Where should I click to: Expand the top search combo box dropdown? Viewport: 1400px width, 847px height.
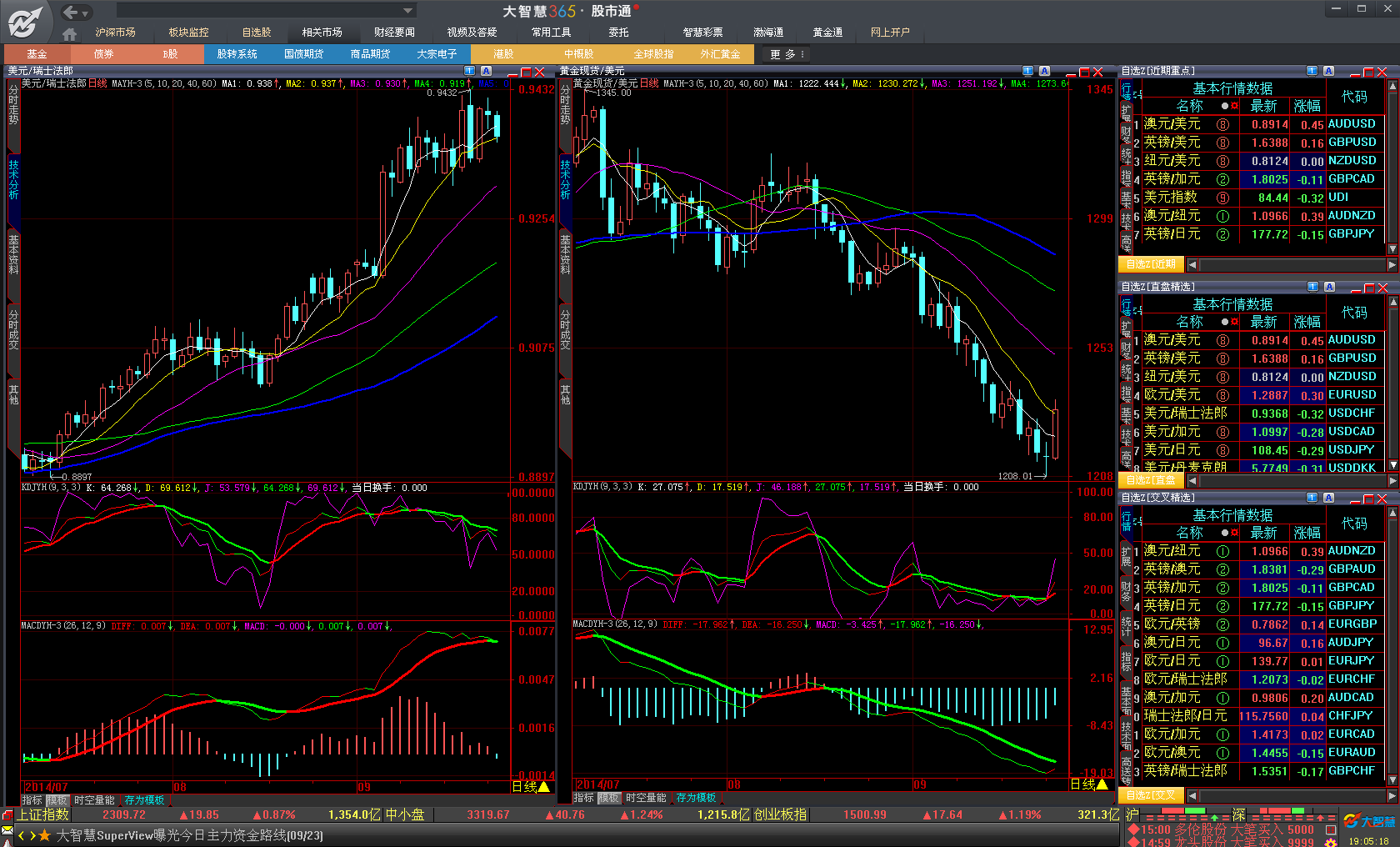tap(407, 11)
